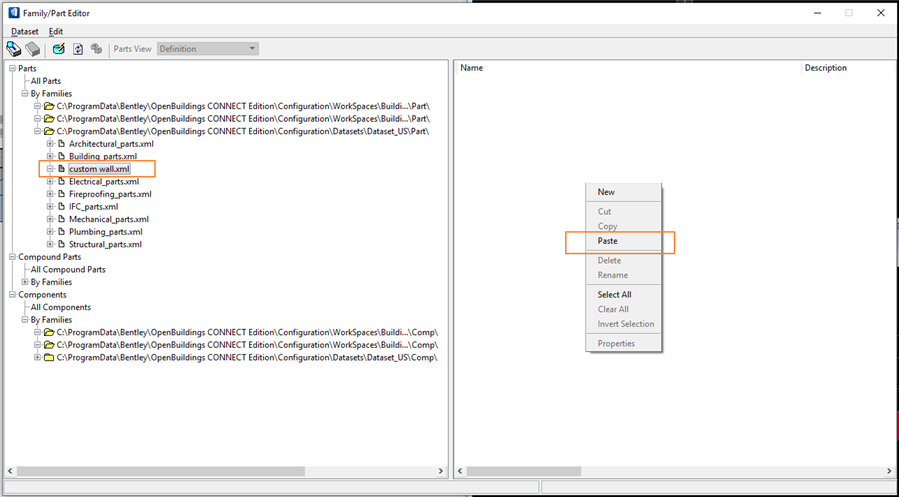Viewport: 899px width, 497px height.
Task: Click the file icon beside Plumbing_parts.xml
Action: click(61, 232)
